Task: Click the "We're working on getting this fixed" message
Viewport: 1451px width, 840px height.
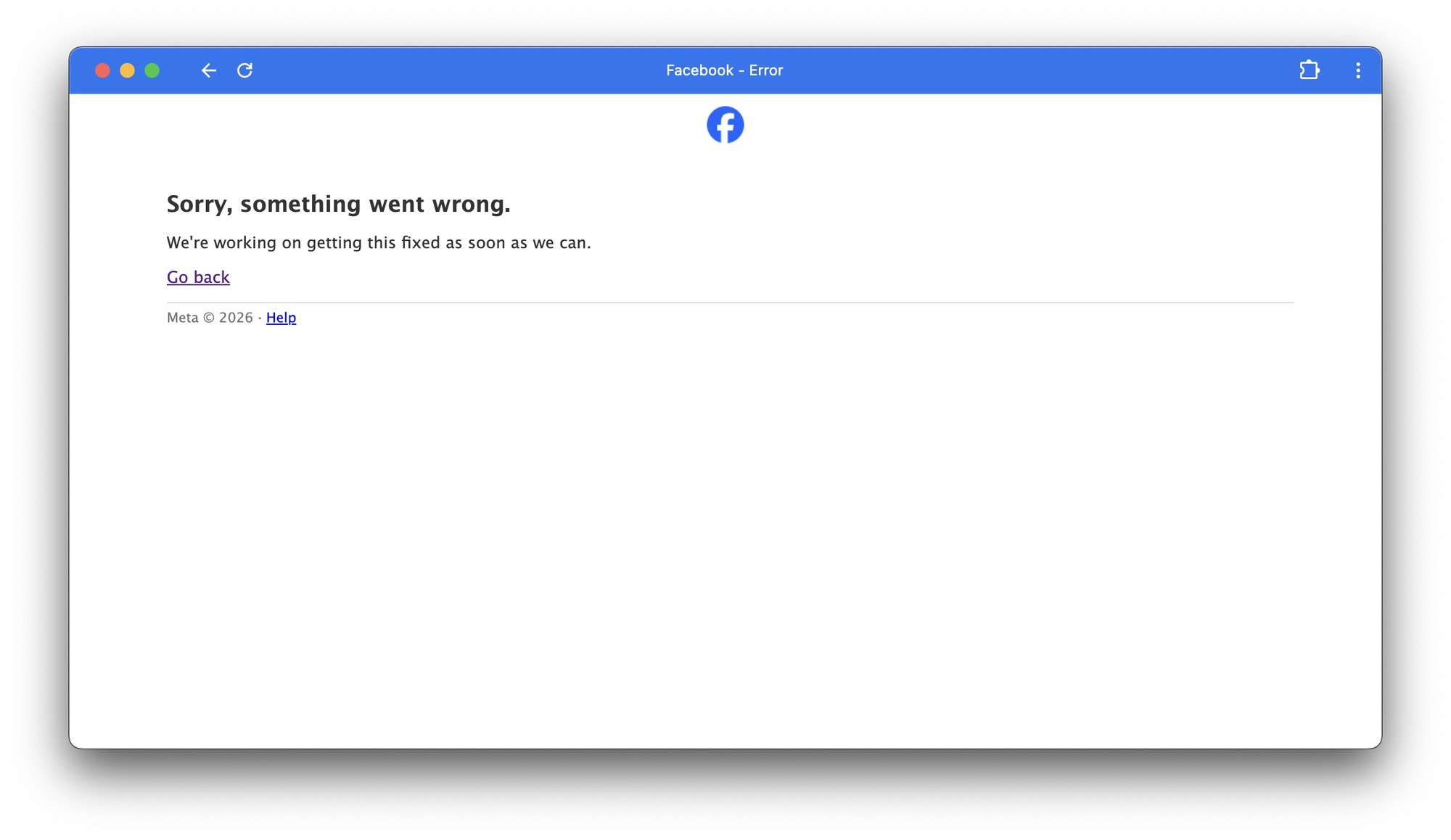Action: 379,242
